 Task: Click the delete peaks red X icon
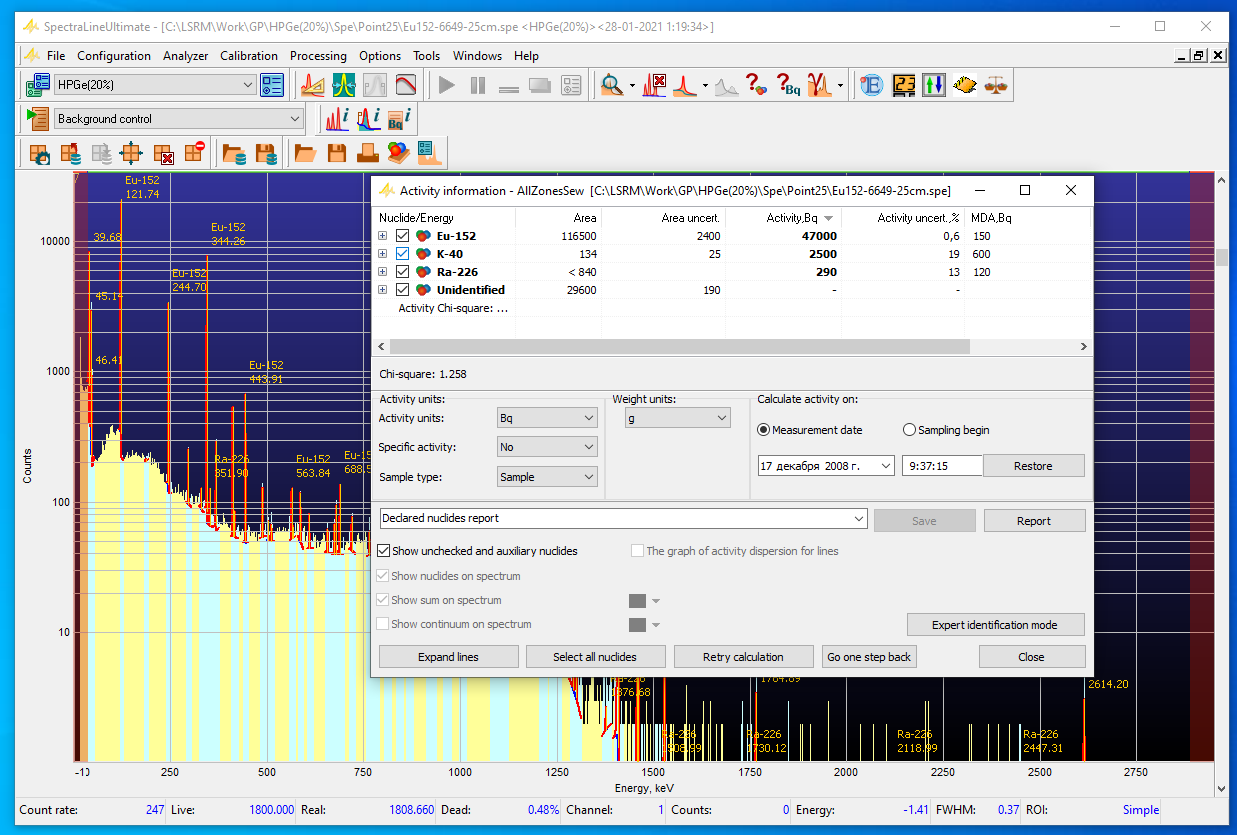(655, 86)
